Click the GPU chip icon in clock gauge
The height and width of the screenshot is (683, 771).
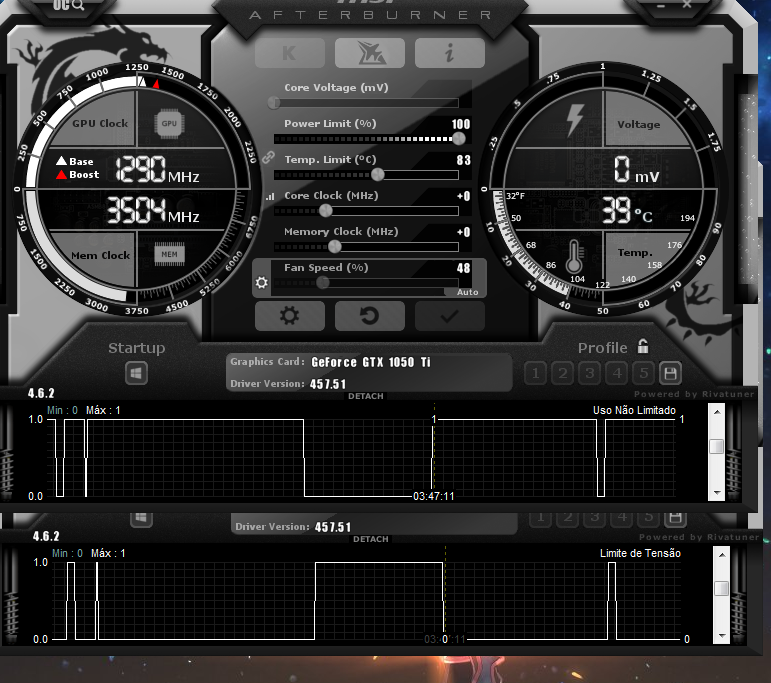click(169, 123)
